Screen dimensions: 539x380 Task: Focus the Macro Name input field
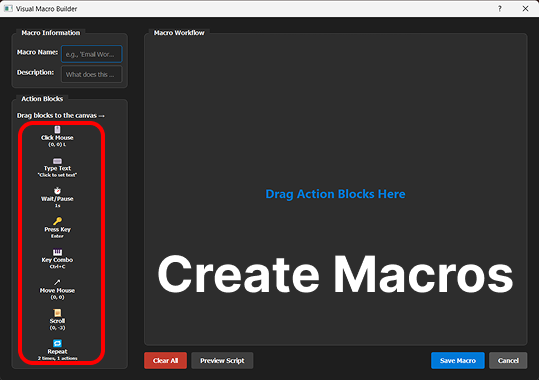[91, 54]
